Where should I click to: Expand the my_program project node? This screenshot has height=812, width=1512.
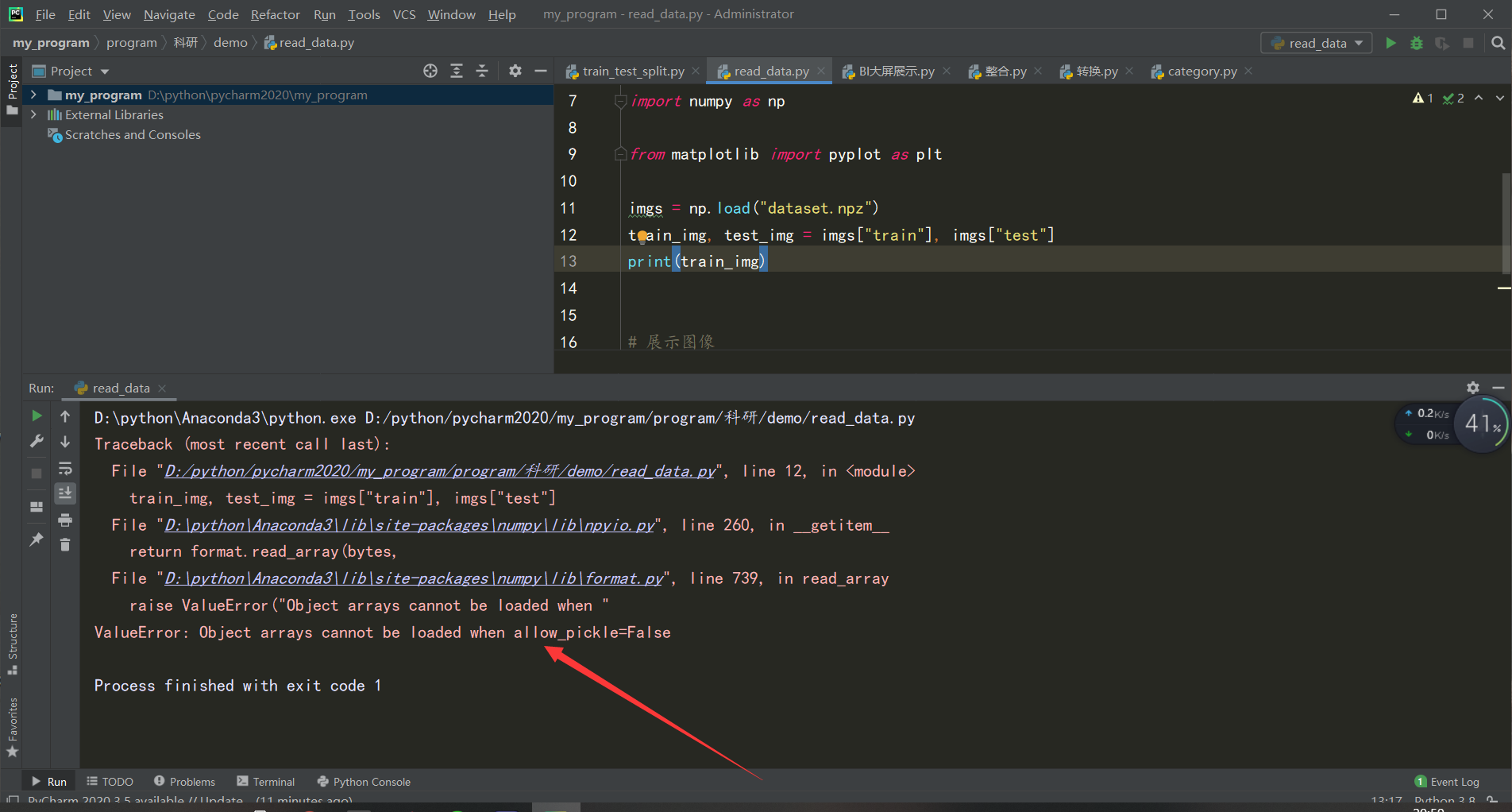coord(33,95)
